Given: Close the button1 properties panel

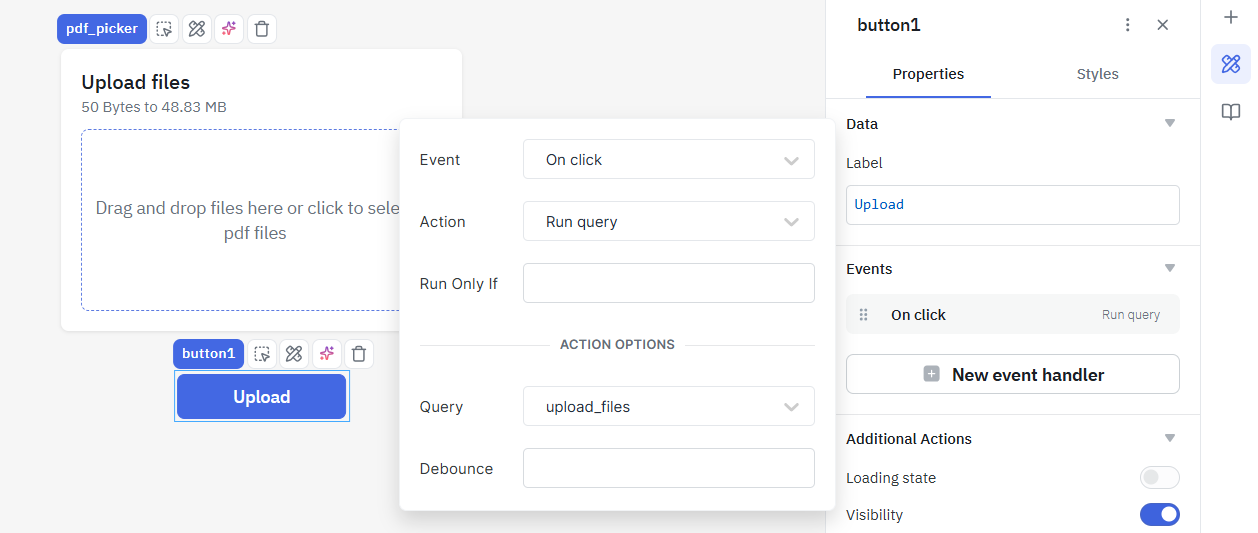Looking at the screenshot, I should 1163,25.
